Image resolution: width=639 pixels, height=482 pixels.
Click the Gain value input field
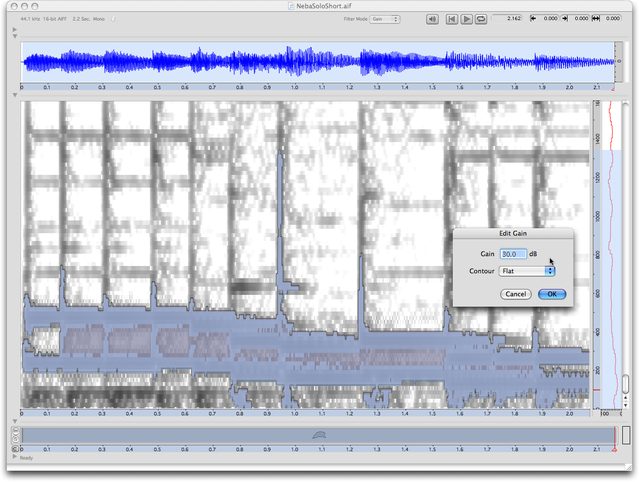point(513,254)
